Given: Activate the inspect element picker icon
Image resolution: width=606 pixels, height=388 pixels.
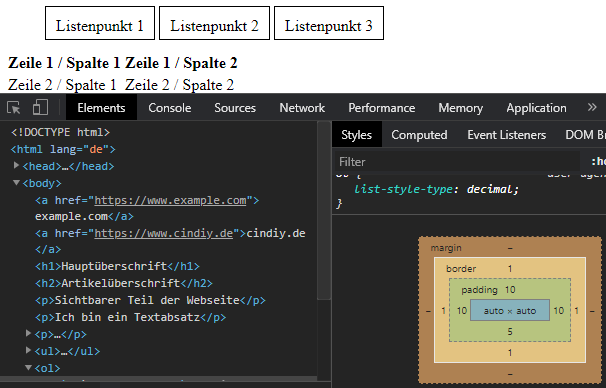Looking at the screenshot, I should pyautogui.click(x=14, y=107).
